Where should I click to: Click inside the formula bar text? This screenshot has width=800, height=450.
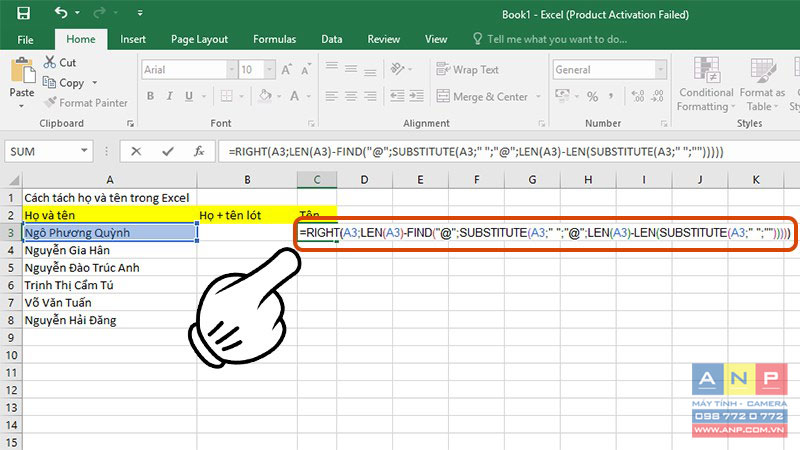tap(476, 152)
